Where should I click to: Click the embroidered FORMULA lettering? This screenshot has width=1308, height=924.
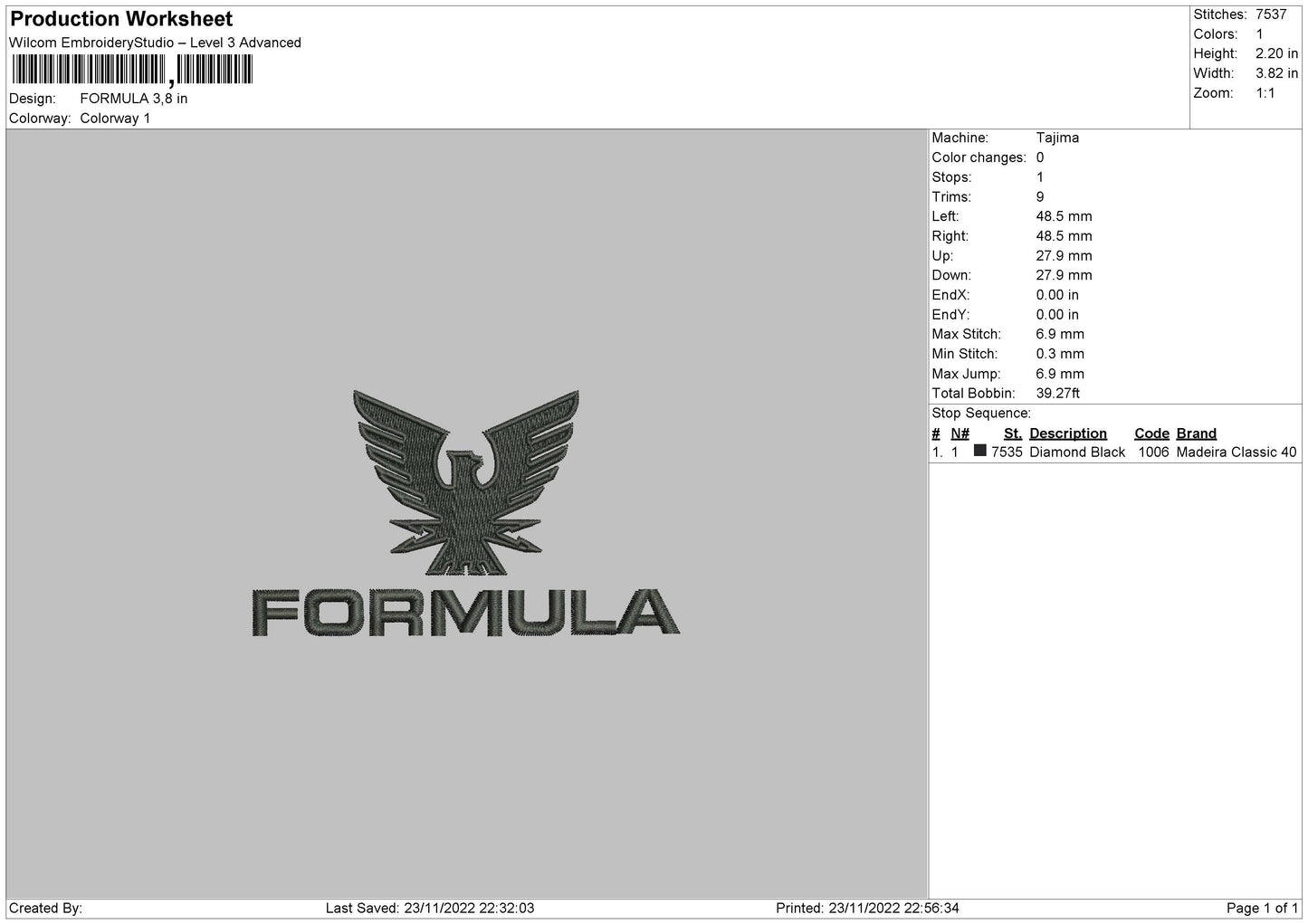465,613
